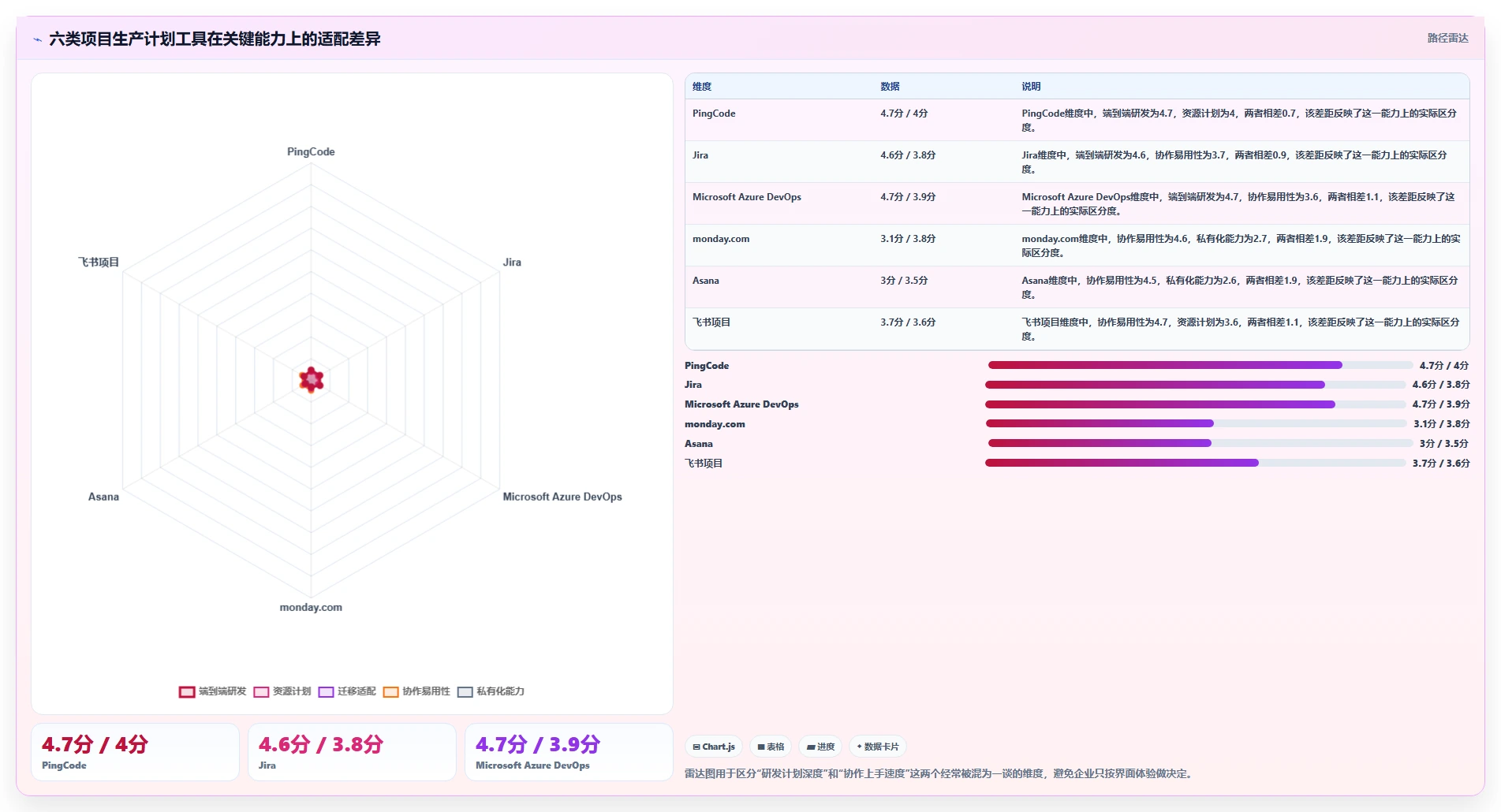This screenshot has width=1501, height=812.
Task: Click the 路径雷达 label in header
Action: (x=1447, y=38)
